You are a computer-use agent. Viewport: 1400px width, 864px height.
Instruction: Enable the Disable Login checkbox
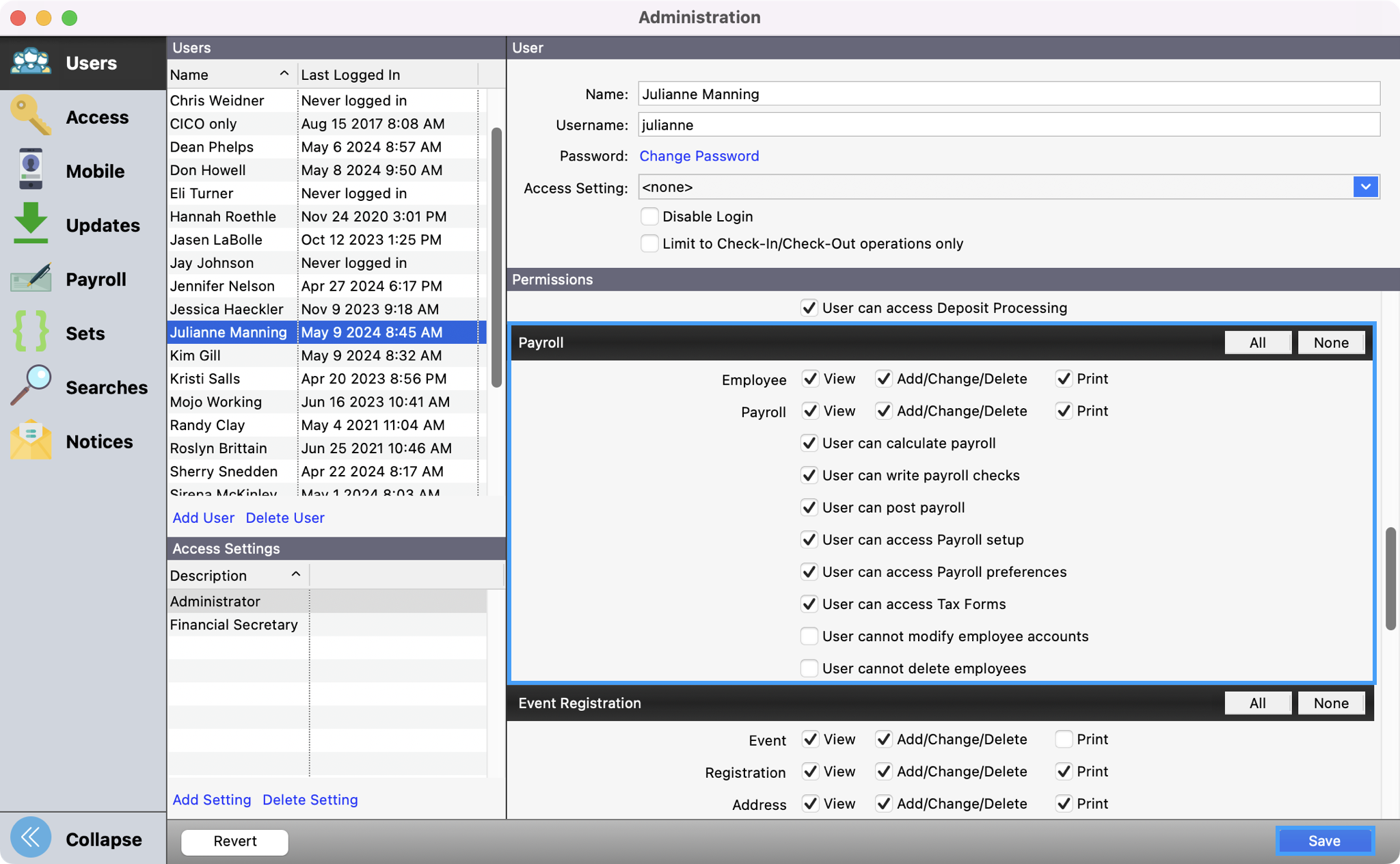[x=649, y=217]
